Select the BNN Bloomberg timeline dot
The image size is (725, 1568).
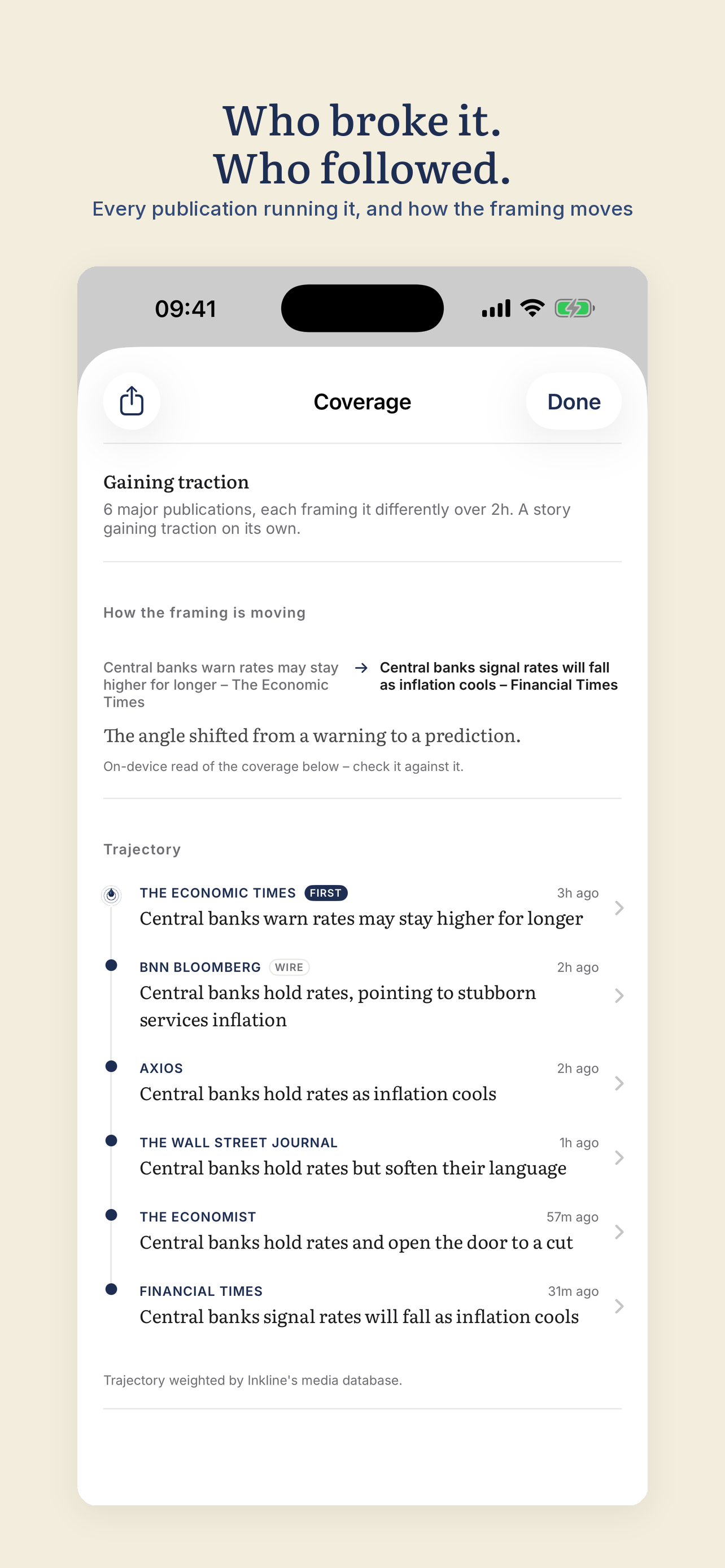111,965
